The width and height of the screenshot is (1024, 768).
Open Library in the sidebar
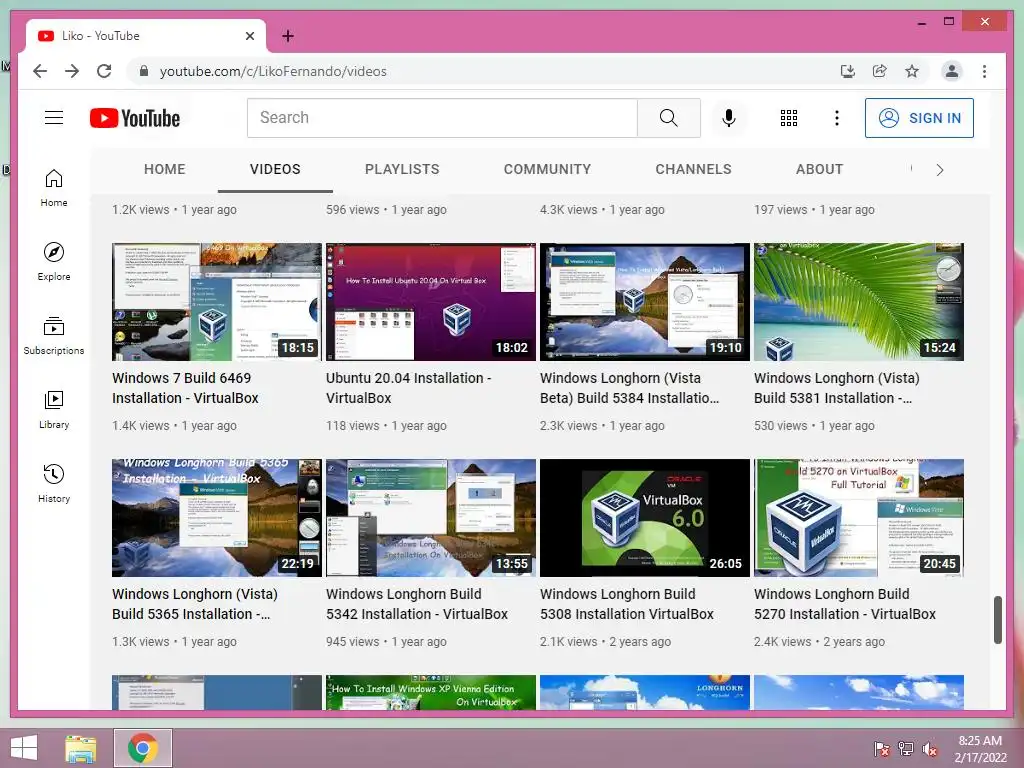click(x=54, y=409)
